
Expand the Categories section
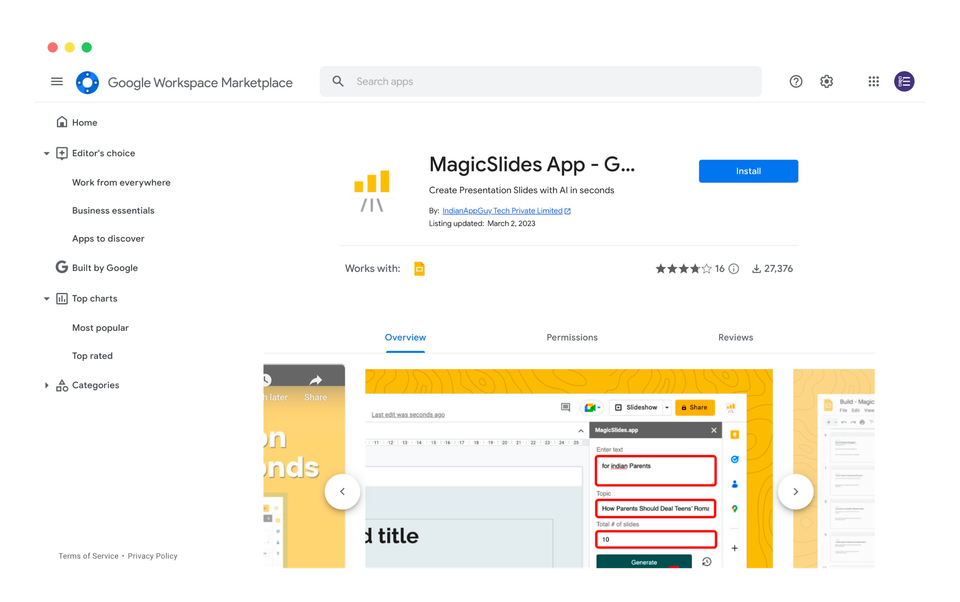pyautogui.click(x=46, y=384)
